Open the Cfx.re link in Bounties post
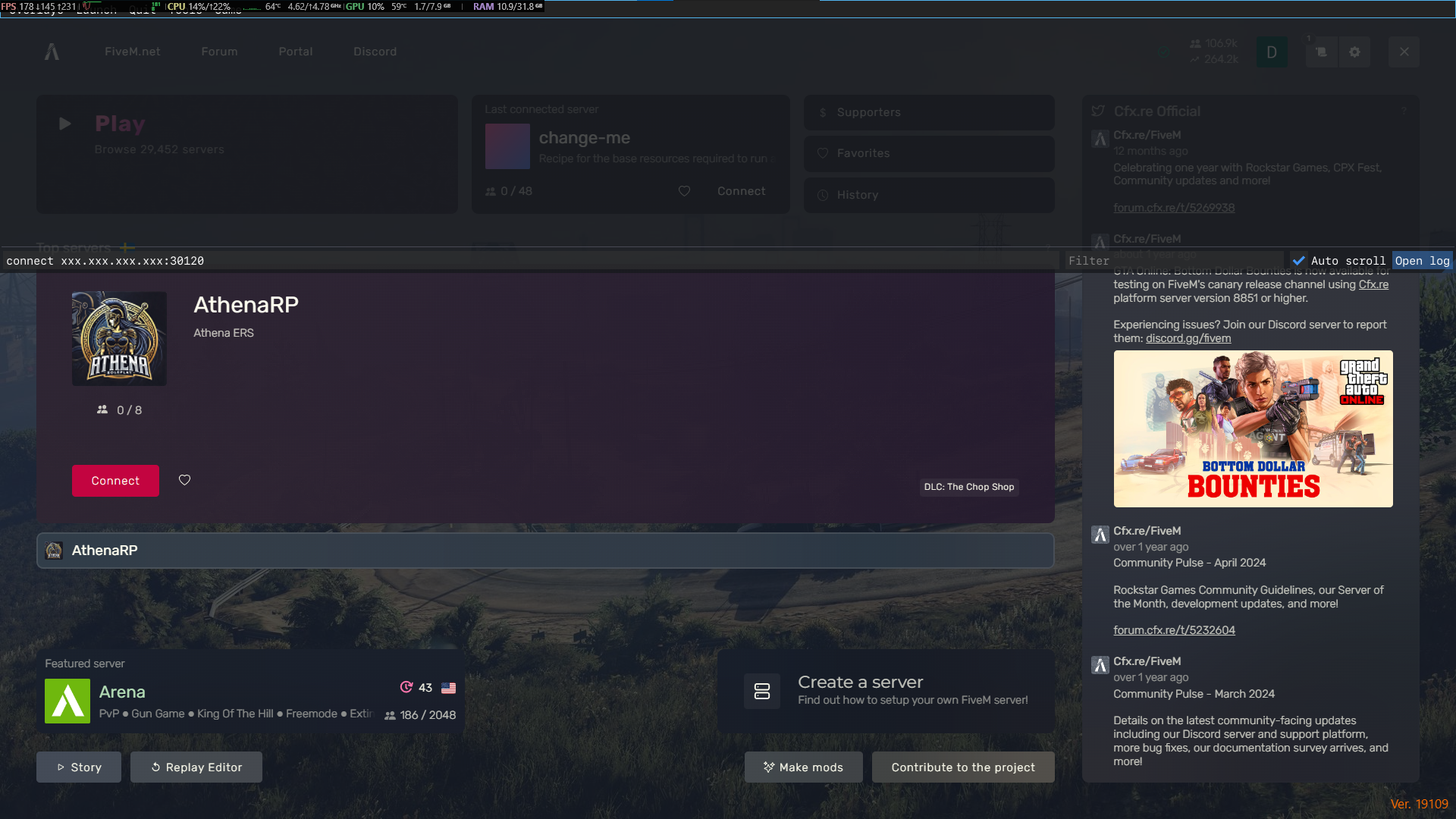1456x819 pixels. [x=1373, y=284]
